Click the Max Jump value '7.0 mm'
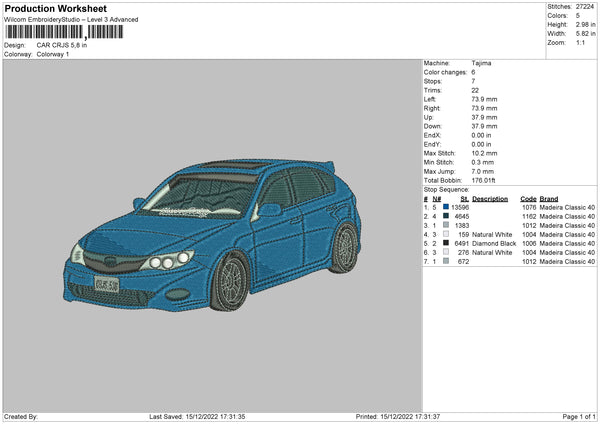 coord(483,171)
